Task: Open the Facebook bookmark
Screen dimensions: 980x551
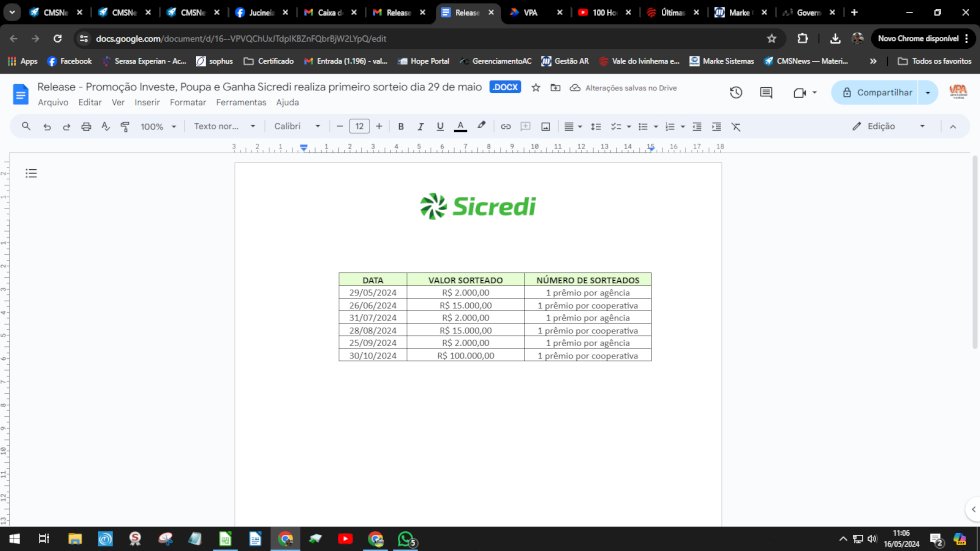Action: [x=70, y=61]
